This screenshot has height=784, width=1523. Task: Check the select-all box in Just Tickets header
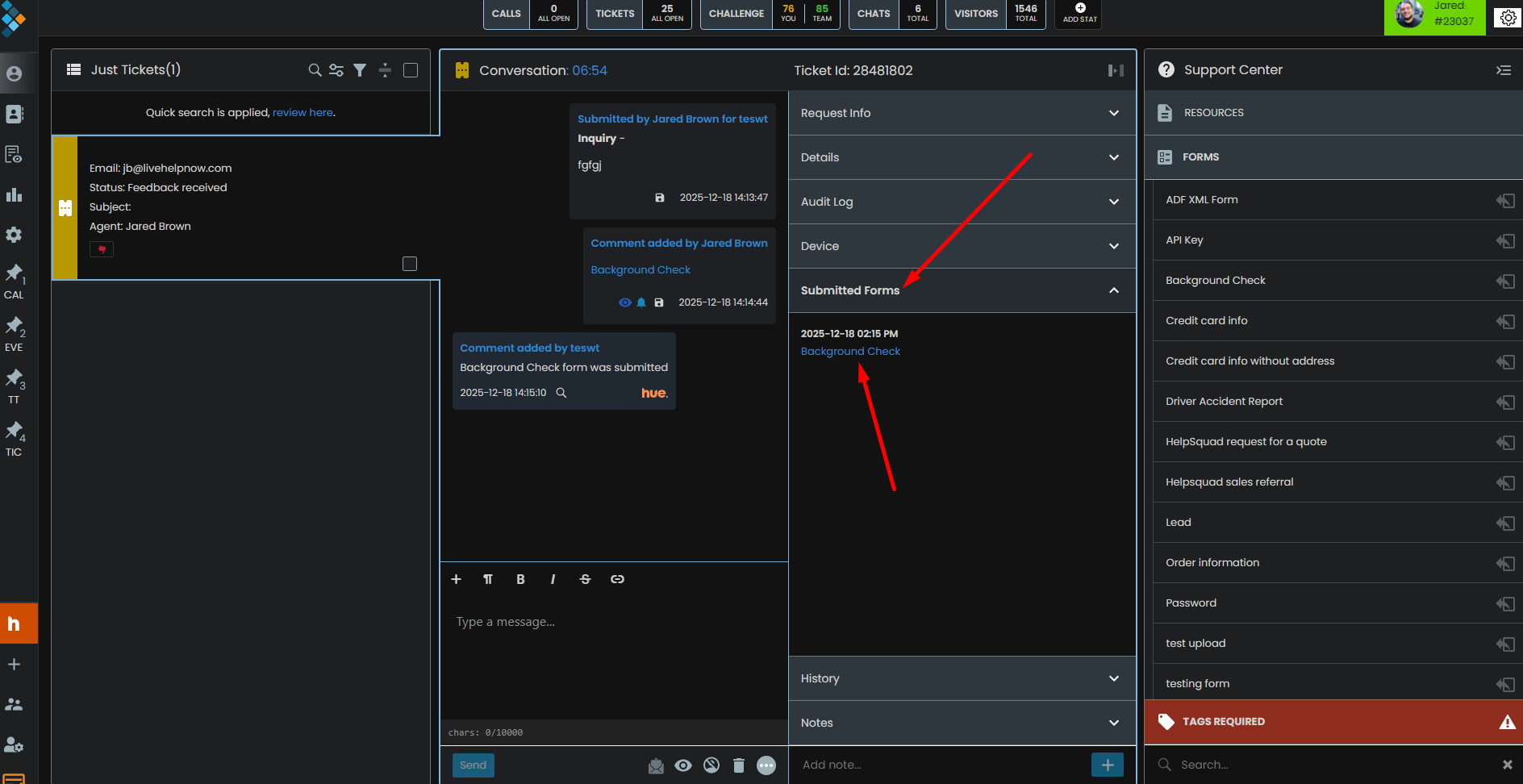(x=411, y=70)
